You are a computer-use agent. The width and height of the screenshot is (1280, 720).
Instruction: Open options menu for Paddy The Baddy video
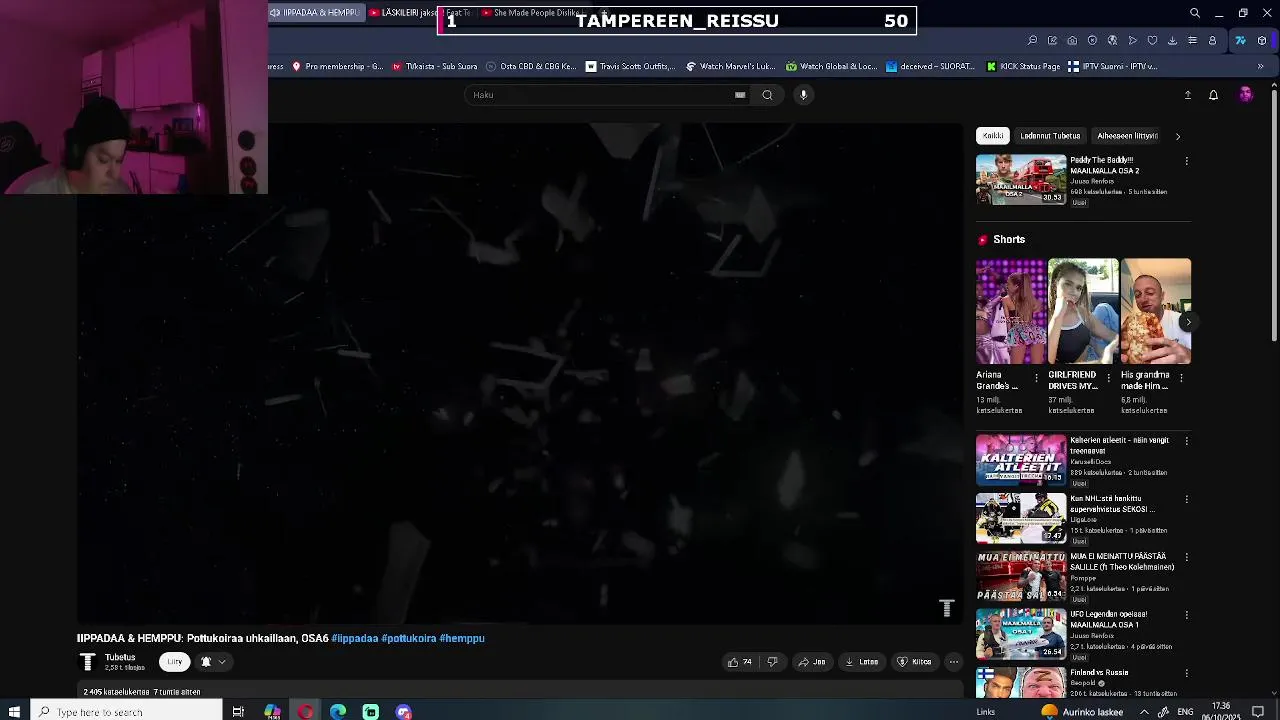click(1187, 161)
